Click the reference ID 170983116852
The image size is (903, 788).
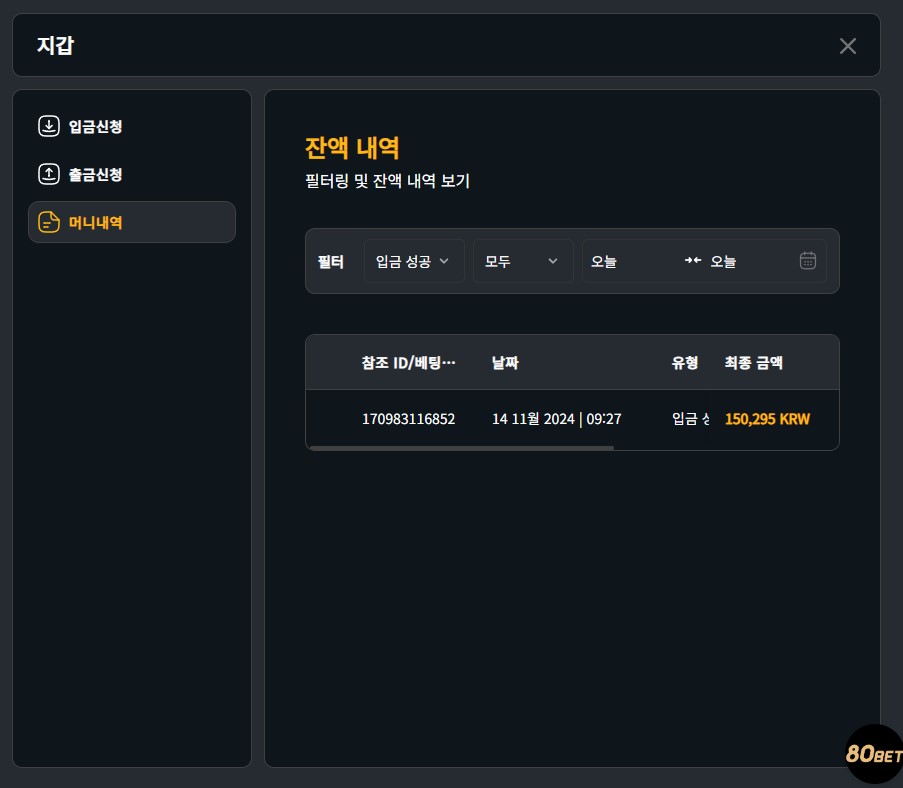click(x=408, y=419)
